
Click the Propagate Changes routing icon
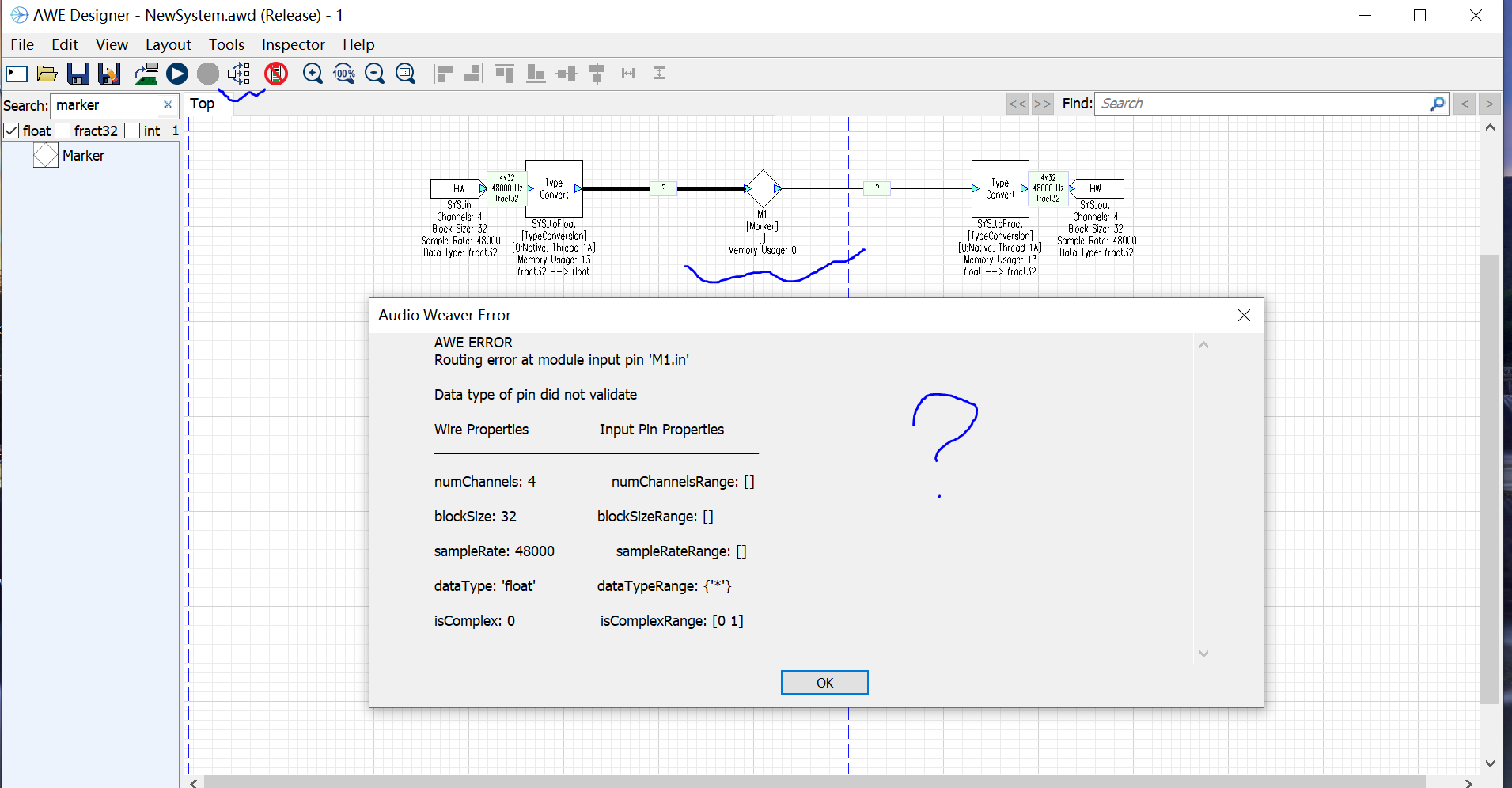coord(238,74)
